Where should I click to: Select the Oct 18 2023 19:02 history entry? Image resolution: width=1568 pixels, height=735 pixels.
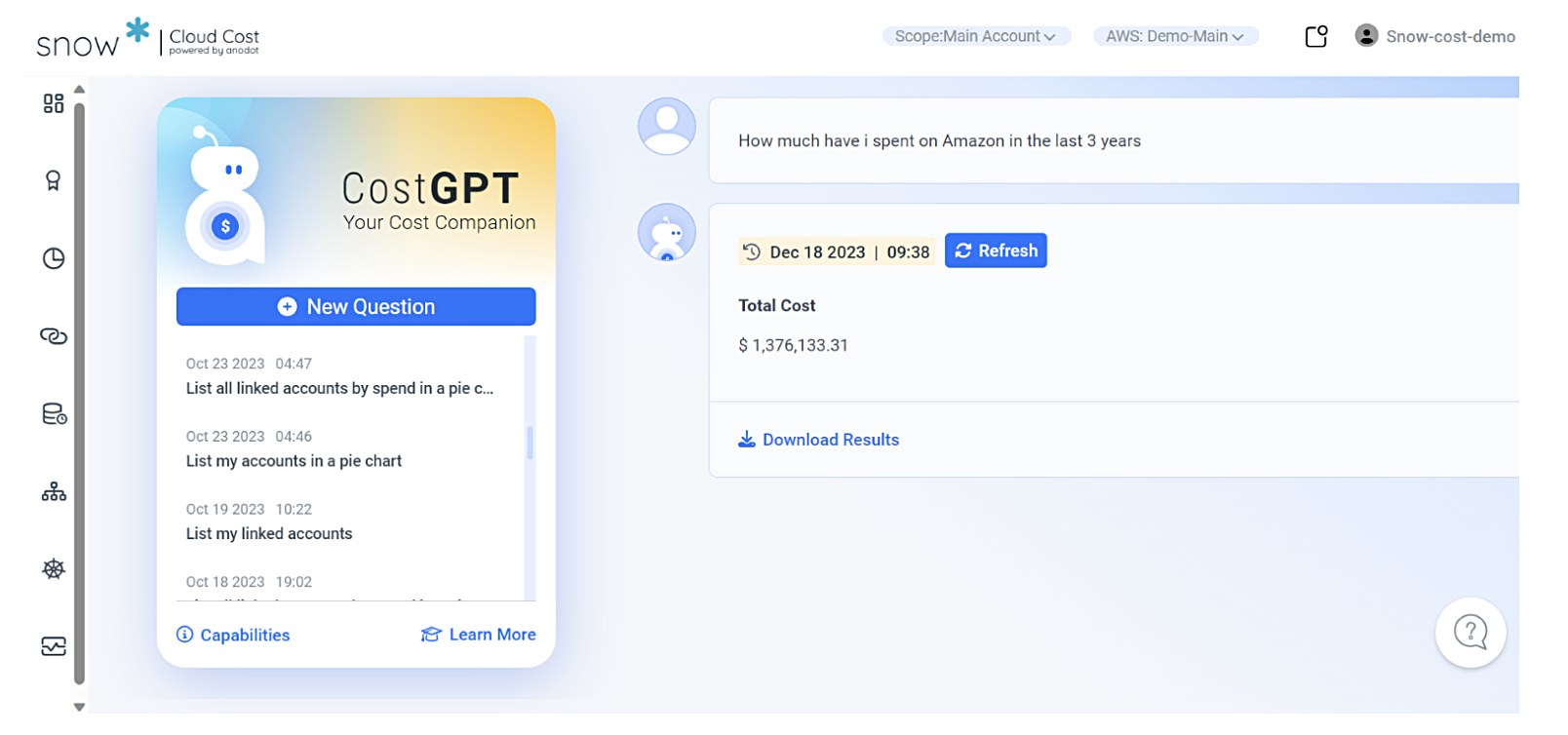(x=250, y=582)
